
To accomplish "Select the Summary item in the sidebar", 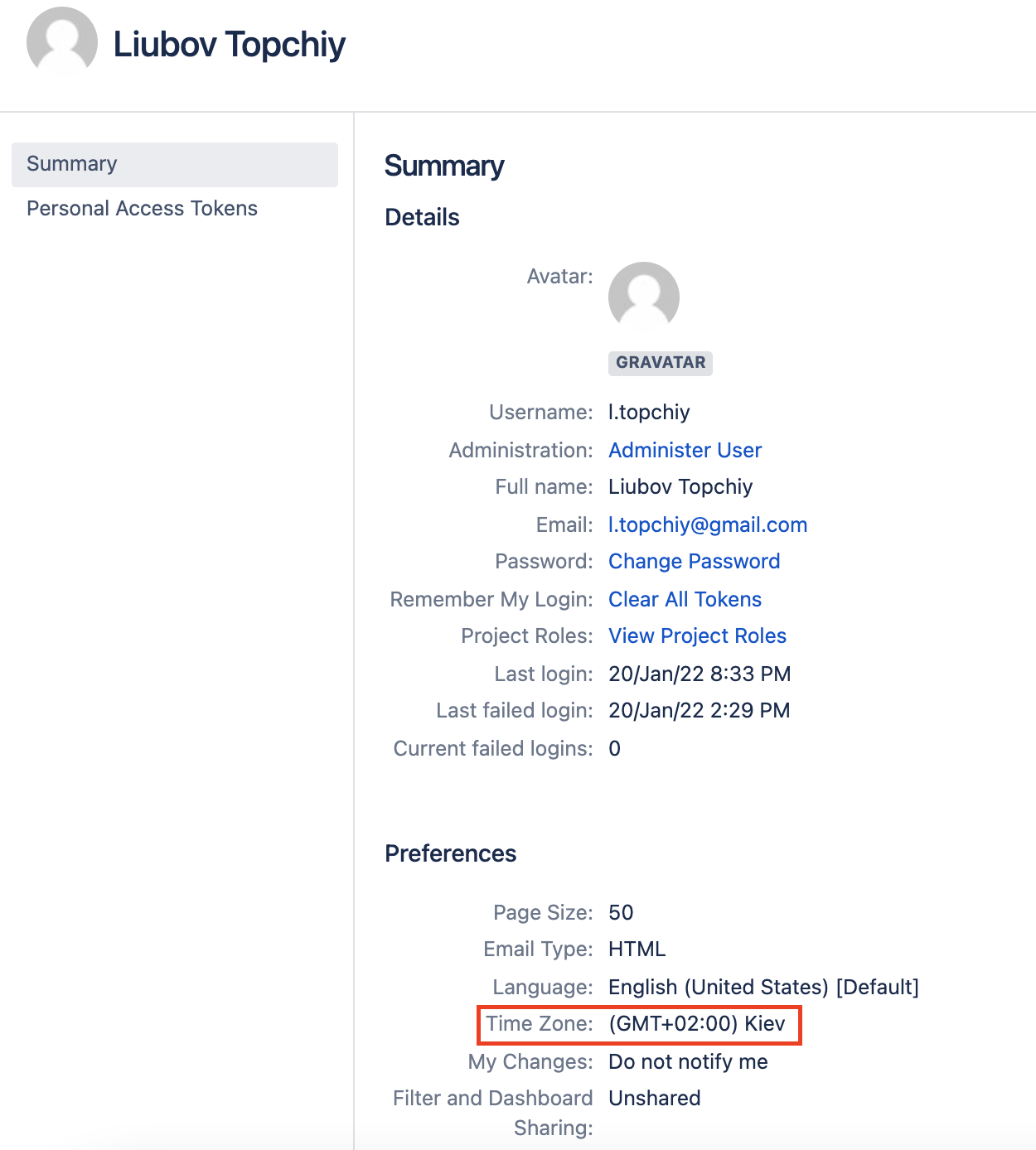I will (174, 164).
